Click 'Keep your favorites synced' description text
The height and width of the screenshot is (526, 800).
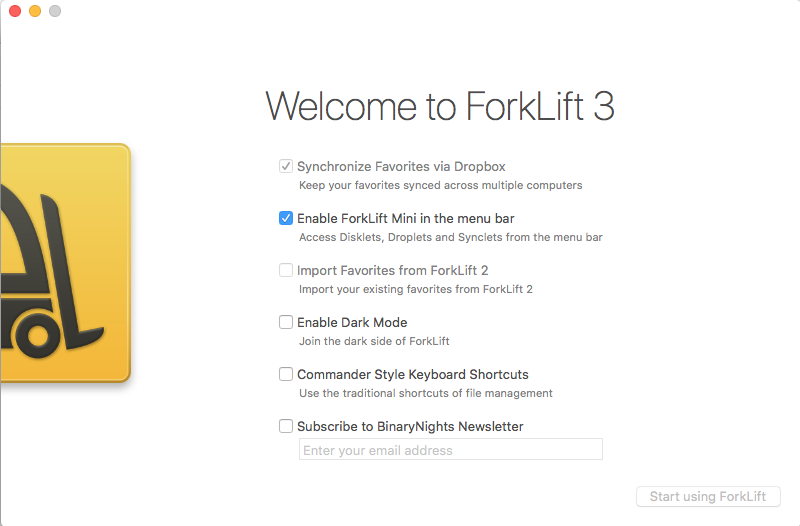[440, 185]
